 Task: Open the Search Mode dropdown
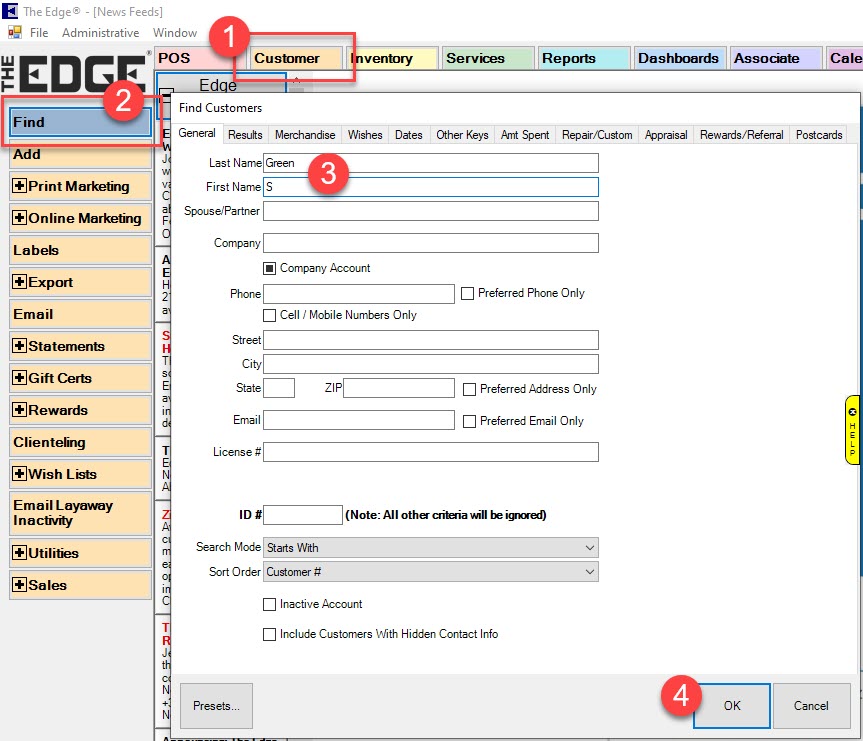pyautogui.click(x=431, y=548)
